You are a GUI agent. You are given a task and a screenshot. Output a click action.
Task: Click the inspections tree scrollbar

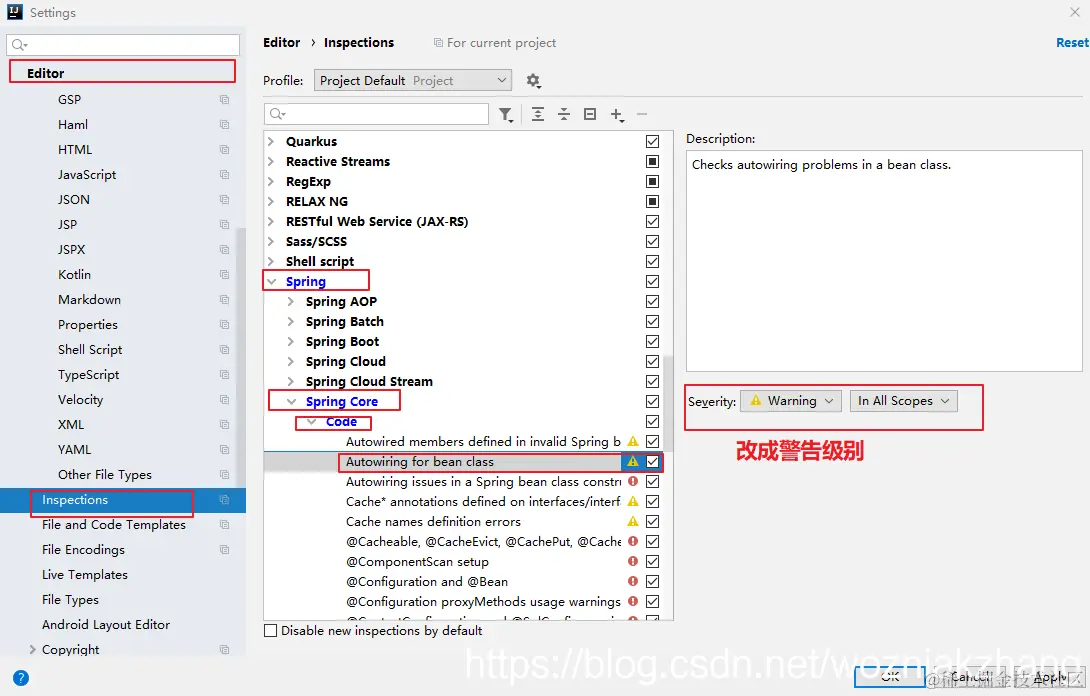click(668, 403)
